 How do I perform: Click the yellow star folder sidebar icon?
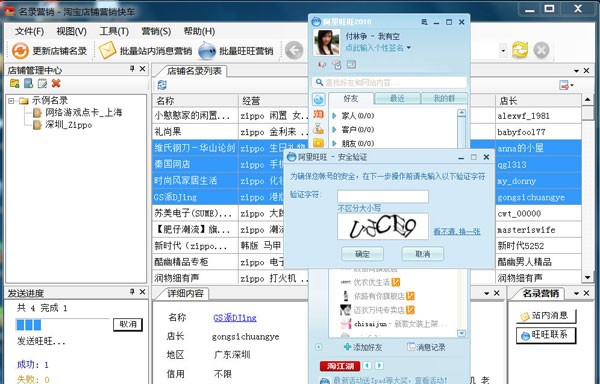click(318, 143)
